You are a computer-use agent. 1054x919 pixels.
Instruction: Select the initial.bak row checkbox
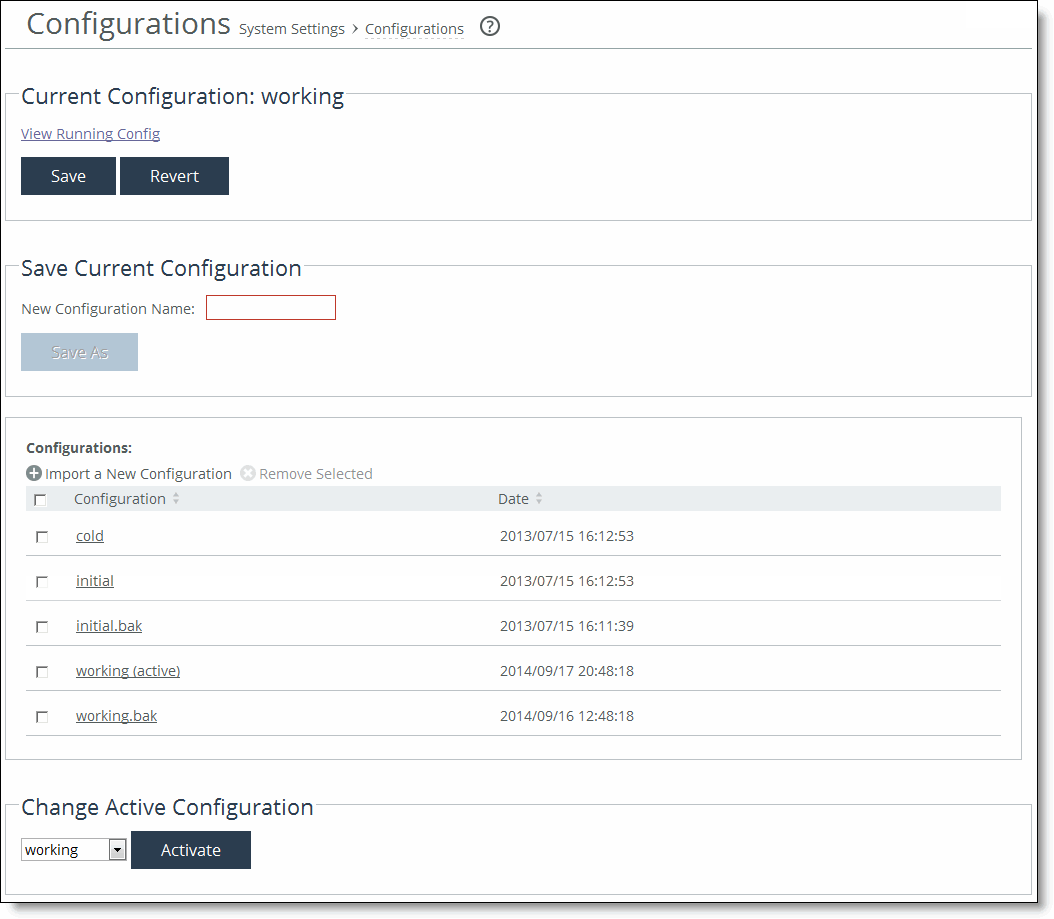click(41, 627)
